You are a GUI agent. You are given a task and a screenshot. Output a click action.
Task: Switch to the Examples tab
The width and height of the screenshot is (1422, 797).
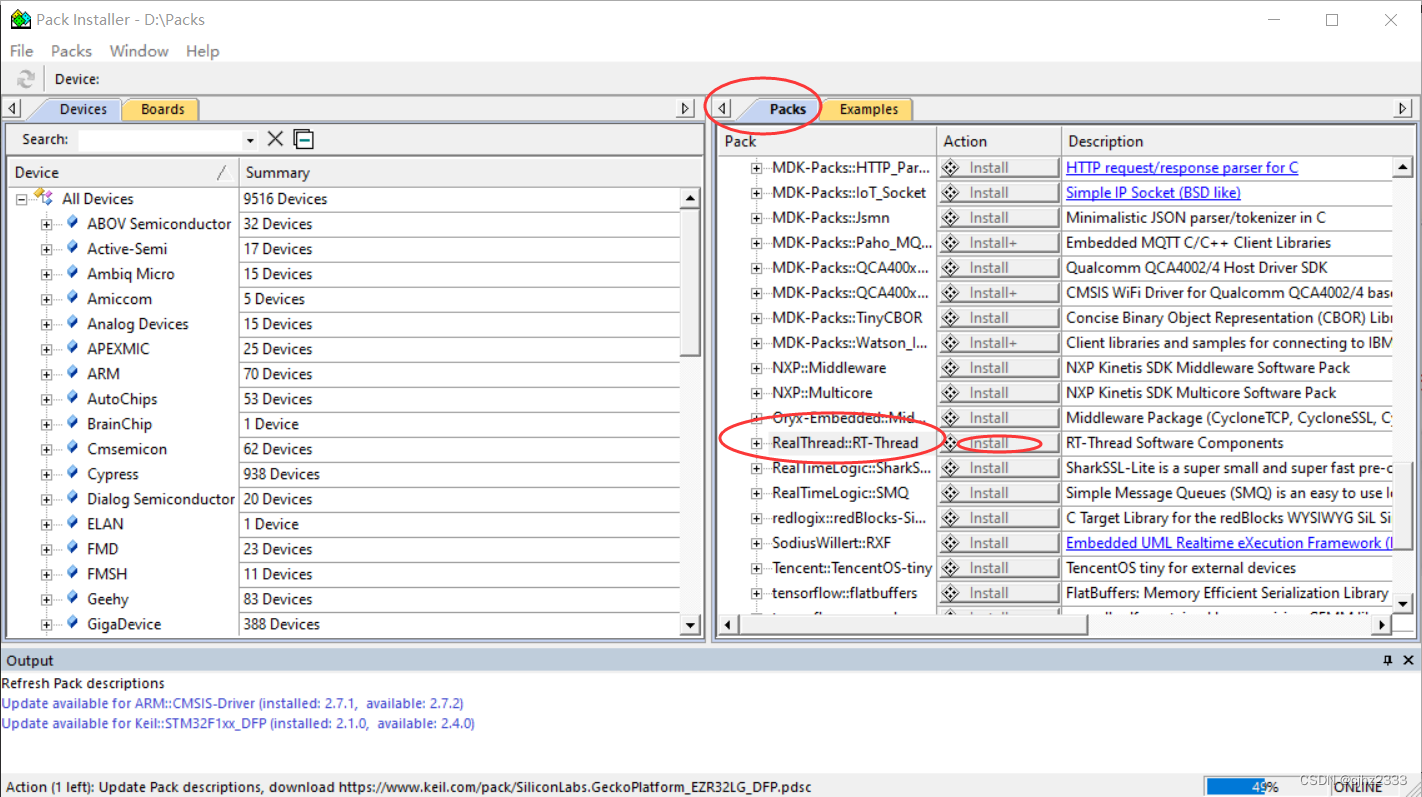point(868,109)
